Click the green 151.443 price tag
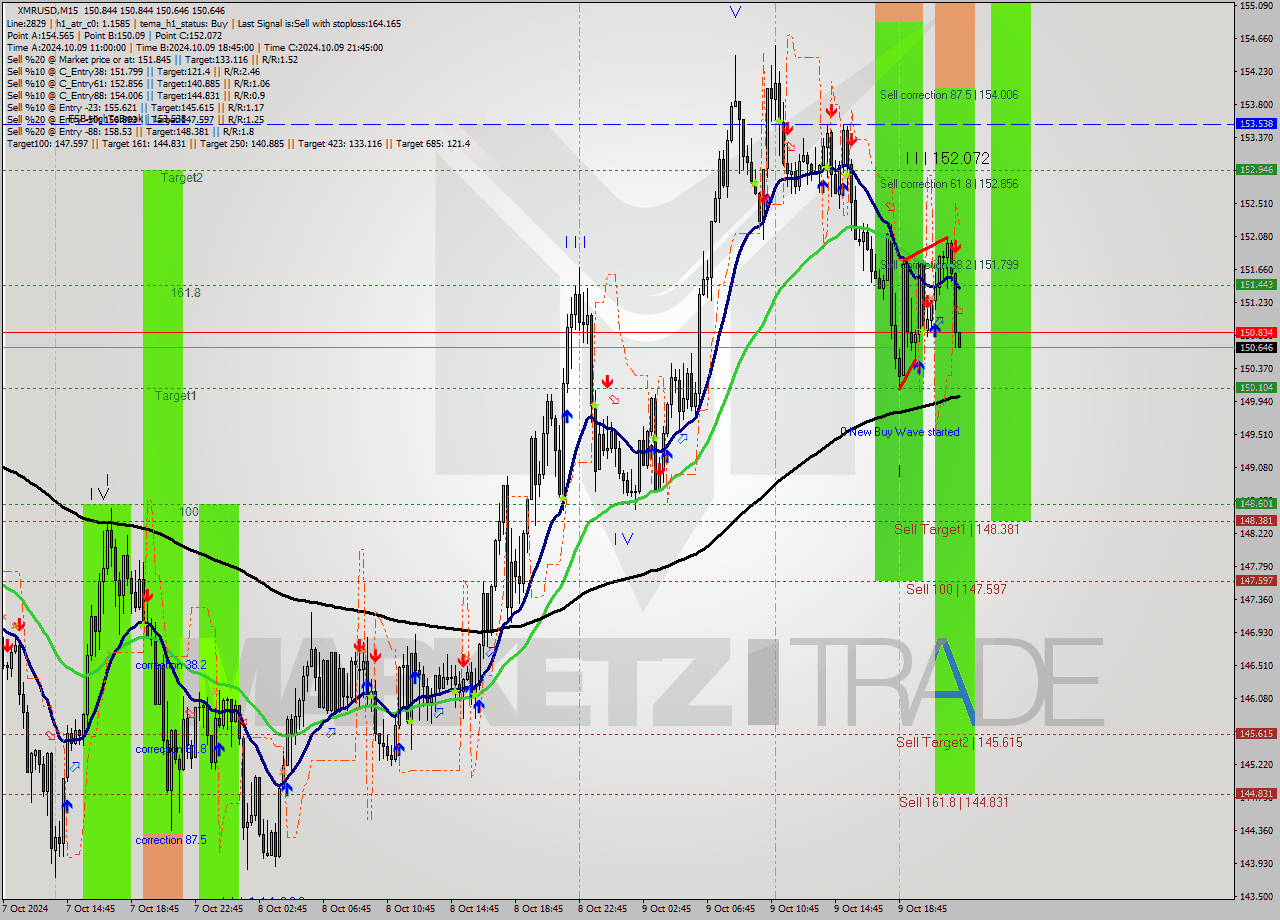 1256,285
